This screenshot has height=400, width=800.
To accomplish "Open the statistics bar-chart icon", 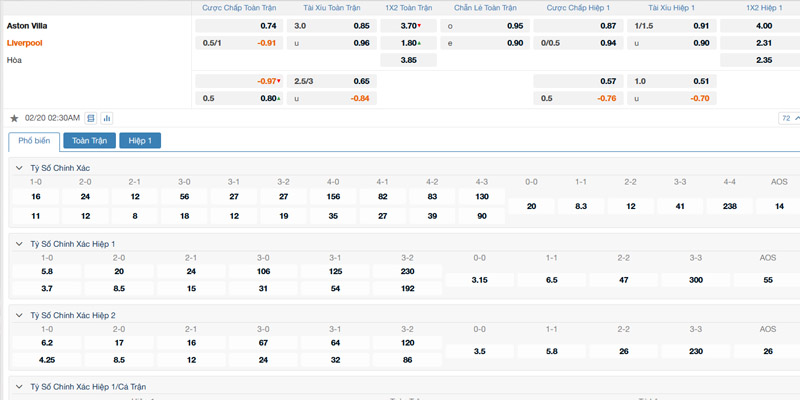I will pos(107,118).
